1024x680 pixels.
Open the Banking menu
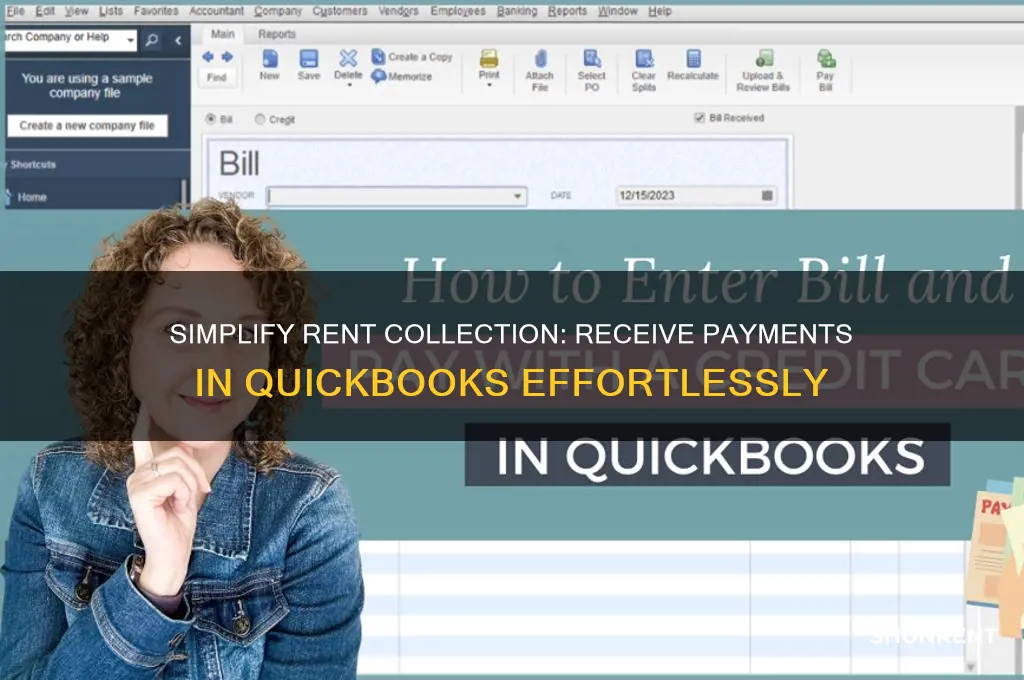coord(517,11)
